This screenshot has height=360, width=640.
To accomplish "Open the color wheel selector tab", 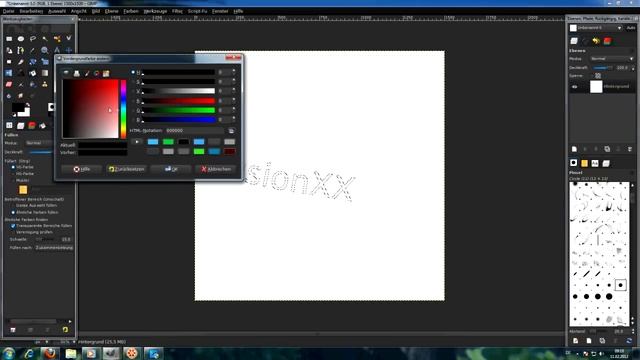I will (x=96, y=73).
